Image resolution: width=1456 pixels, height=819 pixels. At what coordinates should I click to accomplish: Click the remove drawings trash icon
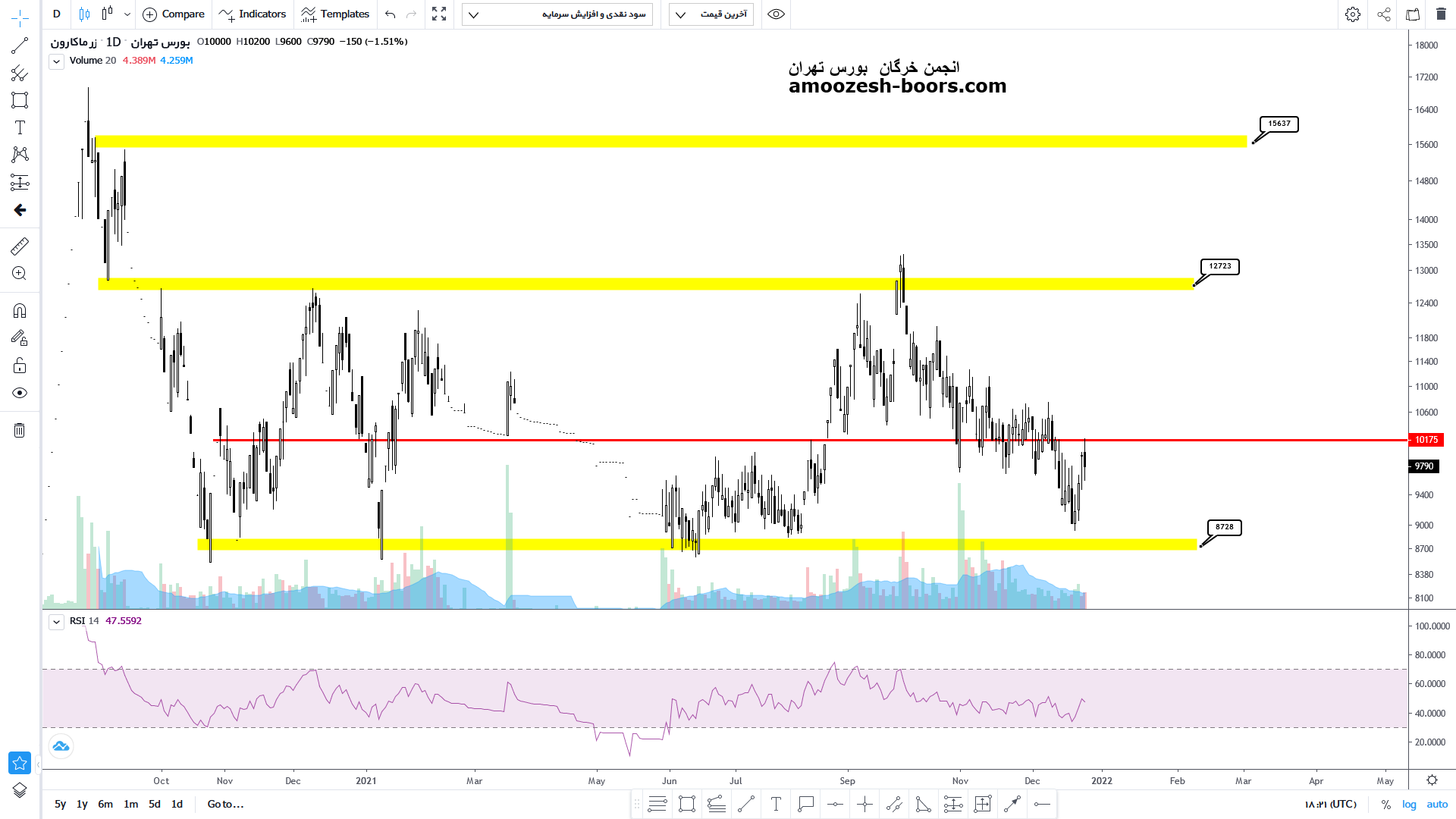(x=20, y=431)
